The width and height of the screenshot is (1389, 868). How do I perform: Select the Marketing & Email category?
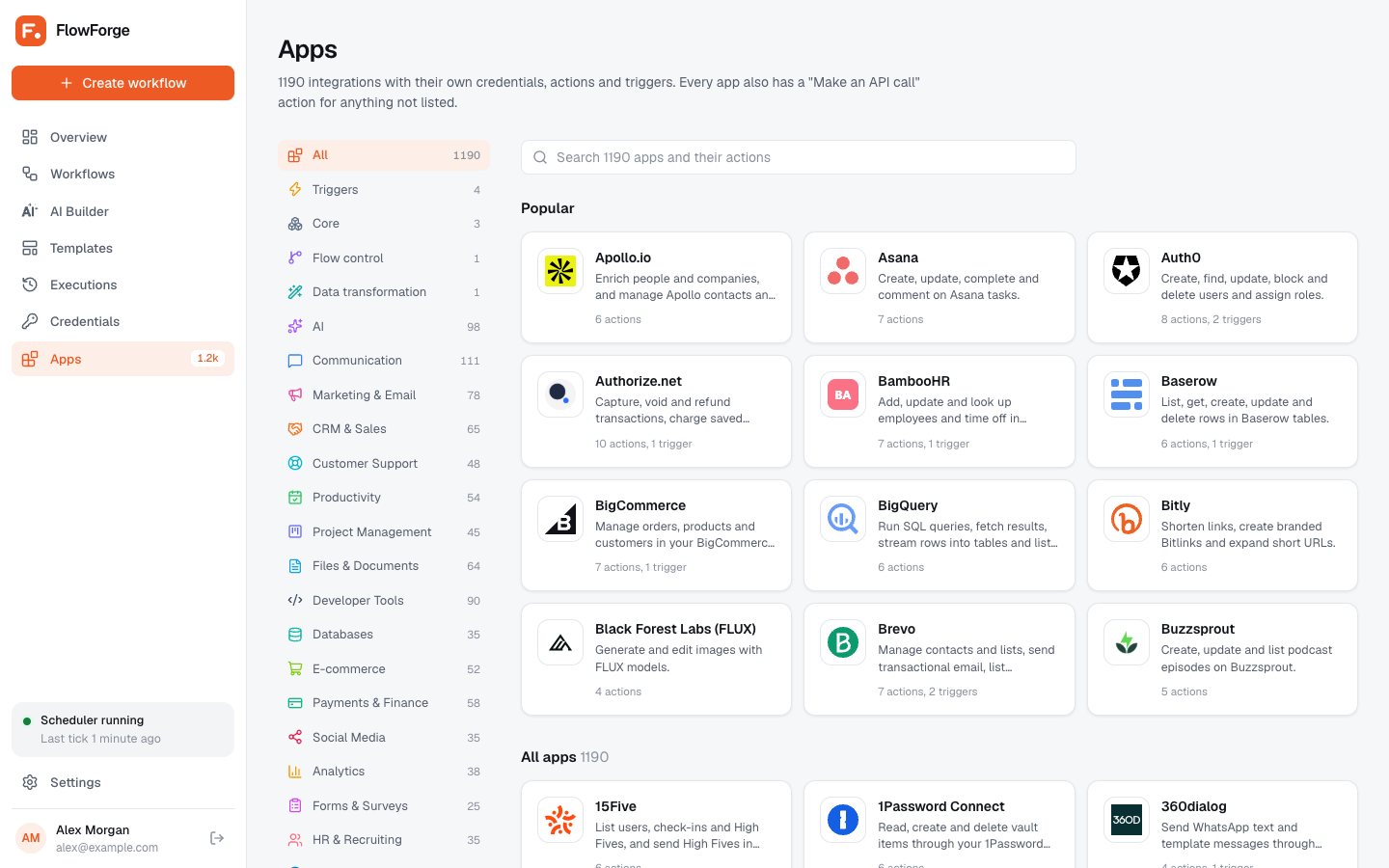click(384, 394)
